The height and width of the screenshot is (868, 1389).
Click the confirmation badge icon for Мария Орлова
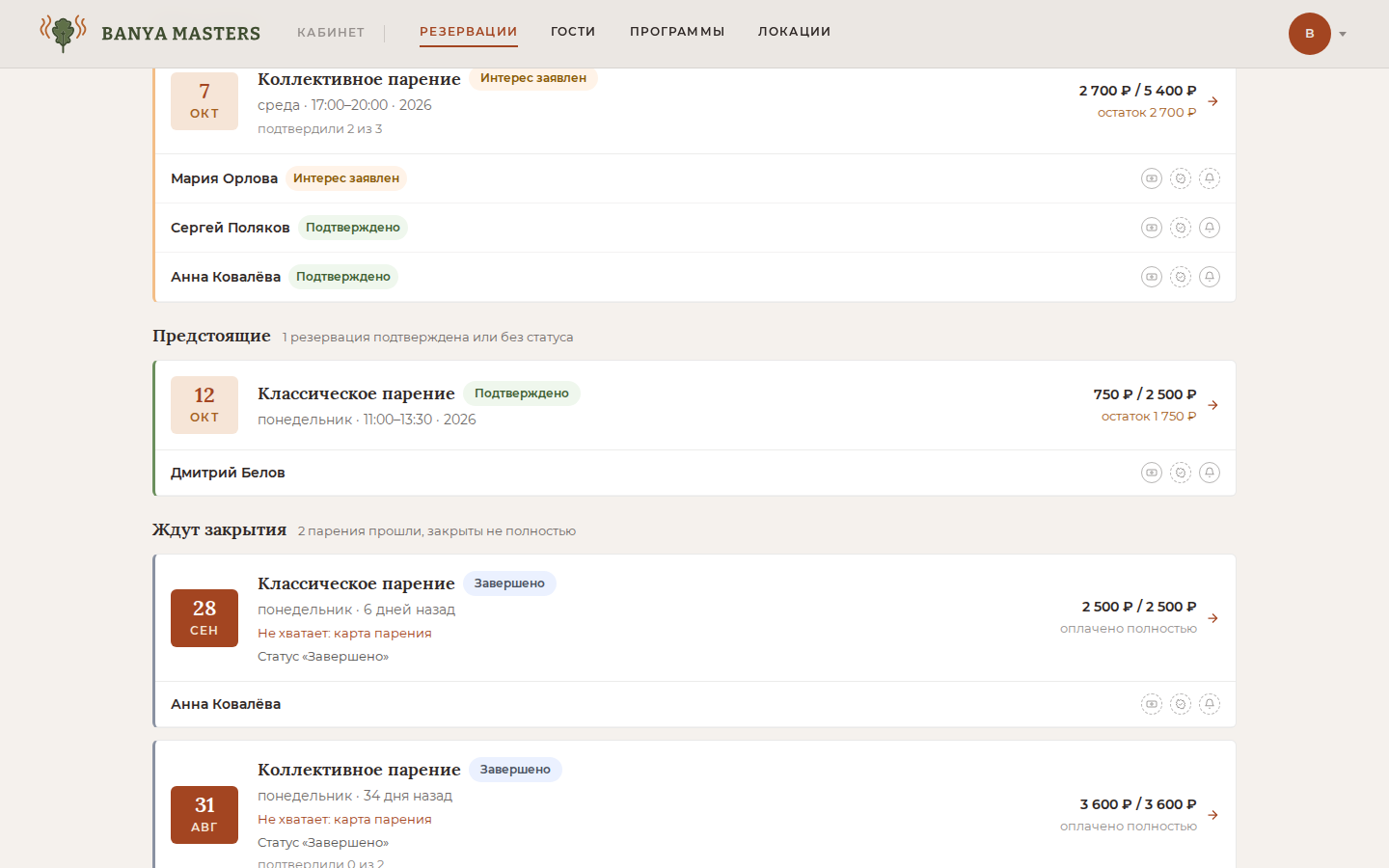1181,178
